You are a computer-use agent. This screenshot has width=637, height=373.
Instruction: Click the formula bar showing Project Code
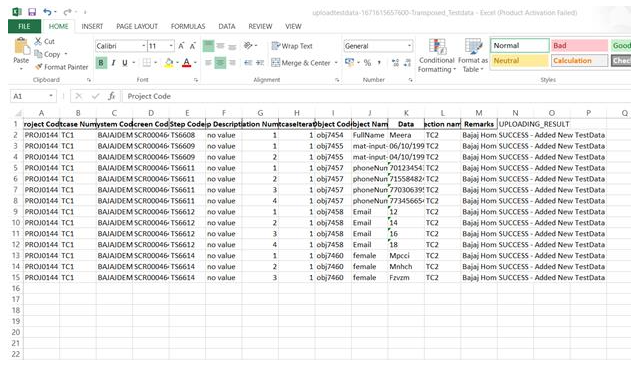[376, 96]
